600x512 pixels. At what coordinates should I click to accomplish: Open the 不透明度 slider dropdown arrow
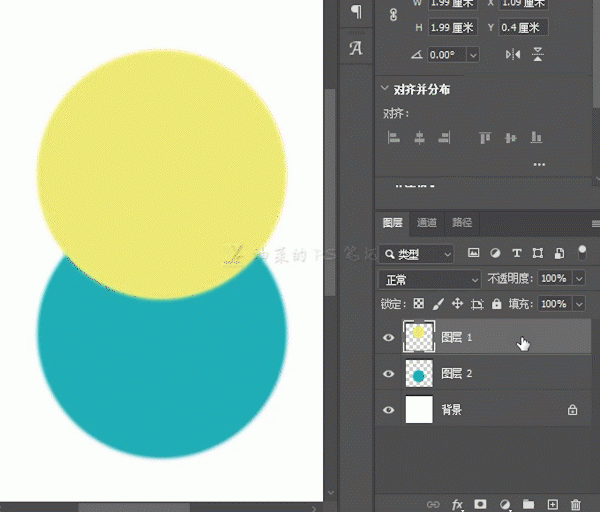point(579,278)
